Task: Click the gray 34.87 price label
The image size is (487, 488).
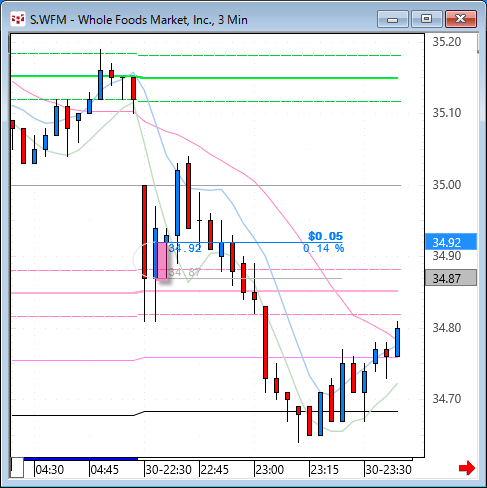Action: click(x=451, y=278)
